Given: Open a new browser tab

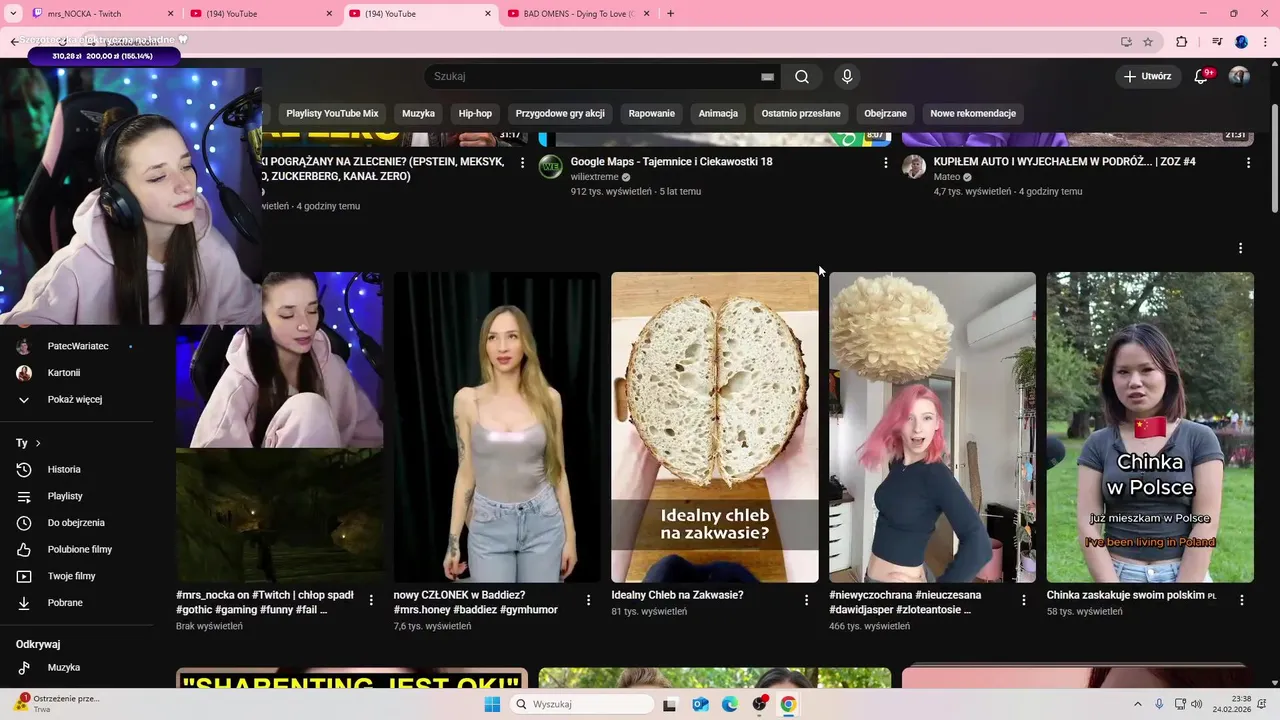Looking at the screenshot, I should click(670, 14).
